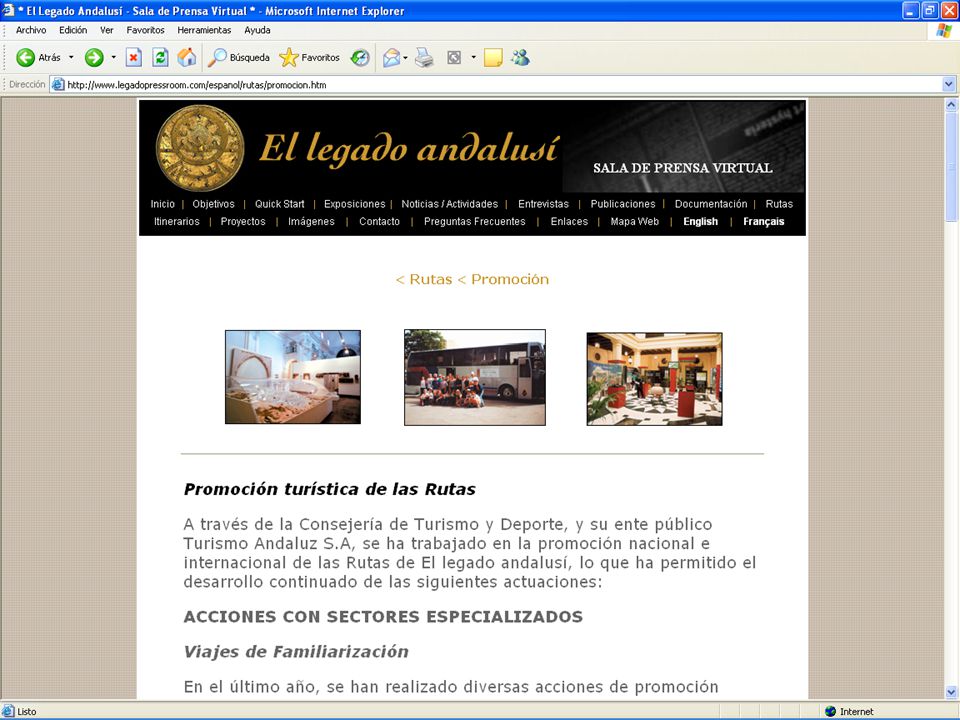960x720 pixels.
Task: Open the Exposiciones link
Action: pyautogui.click(x=354, y=204)
